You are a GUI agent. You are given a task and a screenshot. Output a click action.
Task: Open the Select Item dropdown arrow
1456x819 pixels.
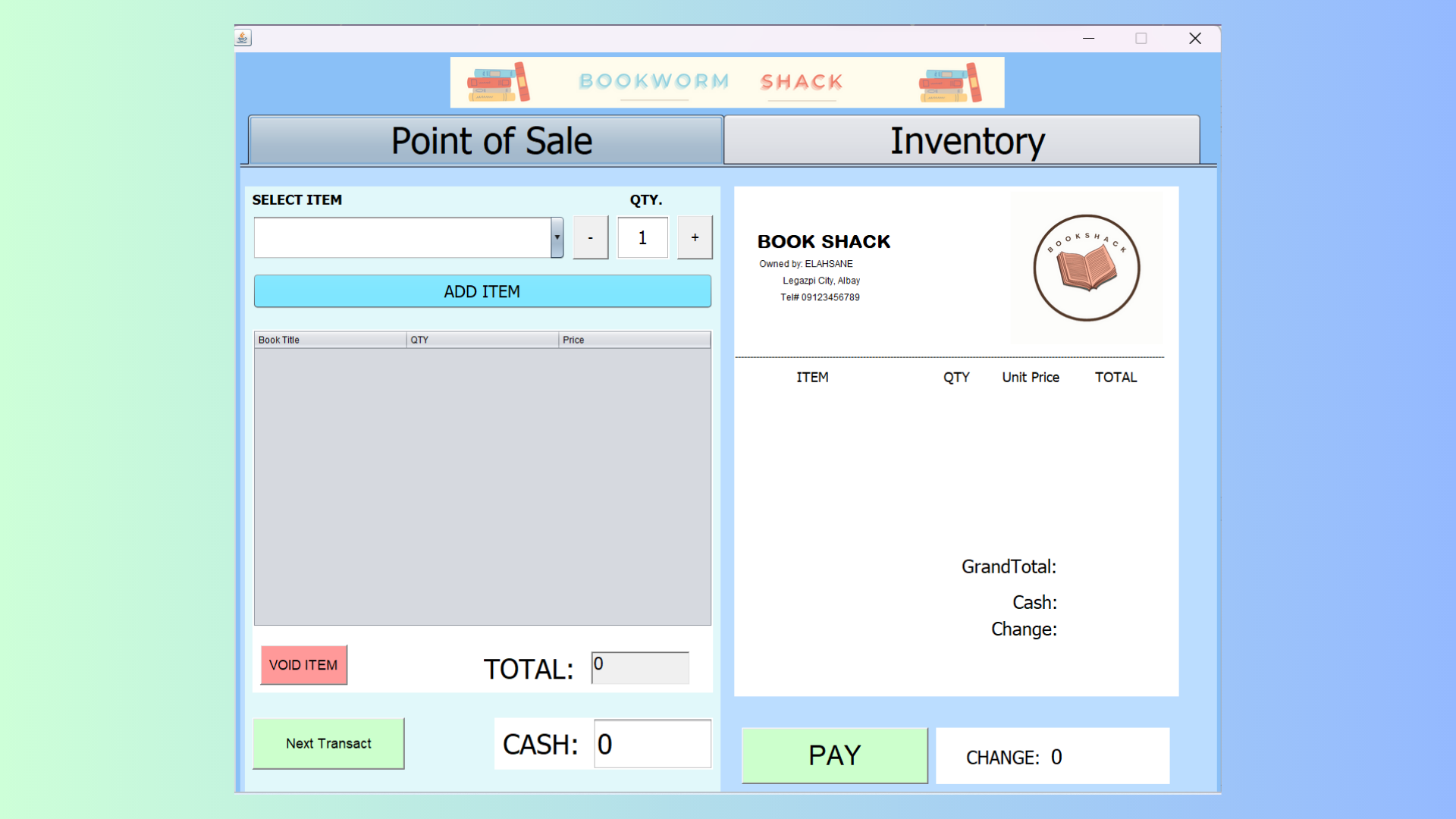[x=557, y=238]
